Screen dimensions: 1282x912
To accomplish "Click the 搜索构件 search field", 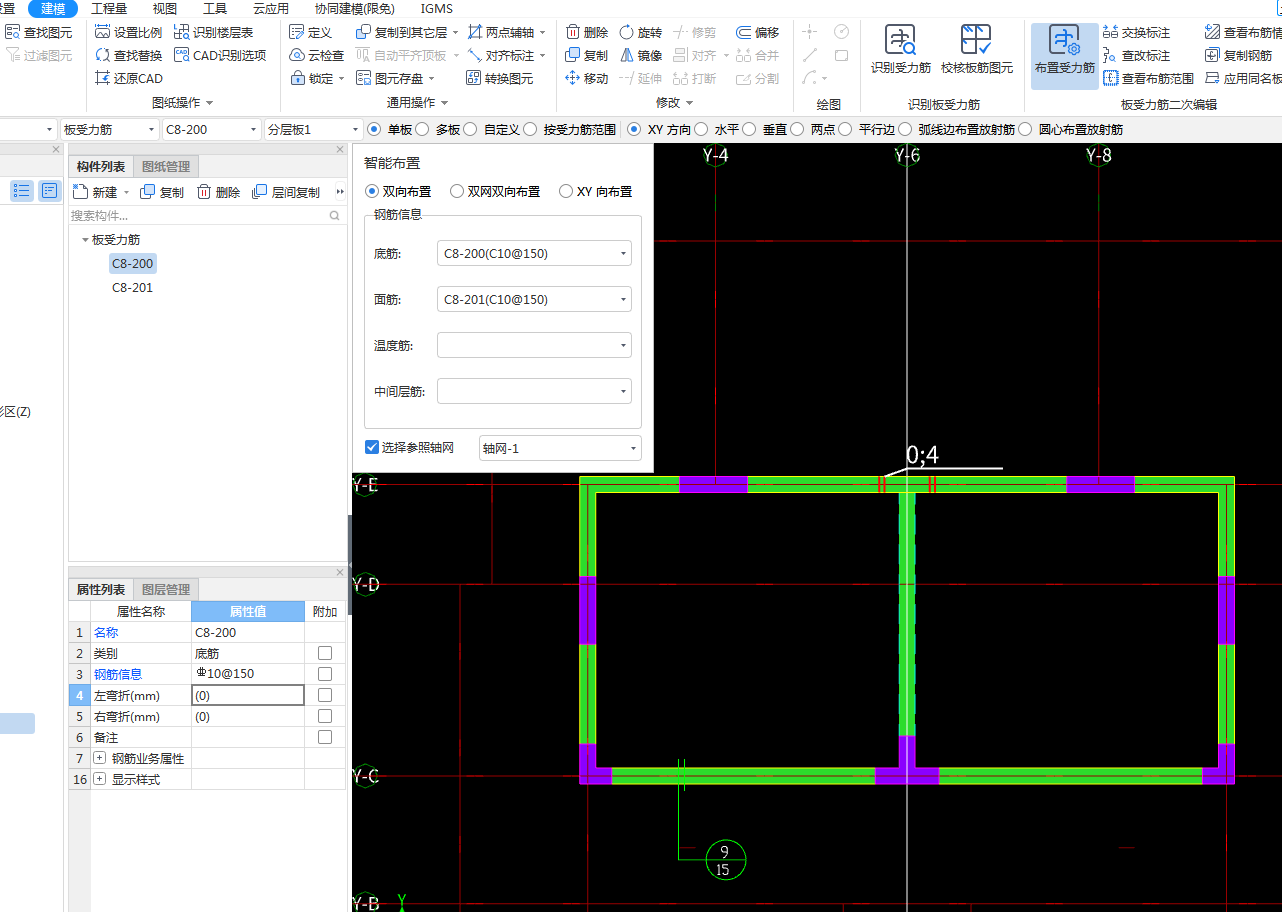I will [x=205, y=215].
